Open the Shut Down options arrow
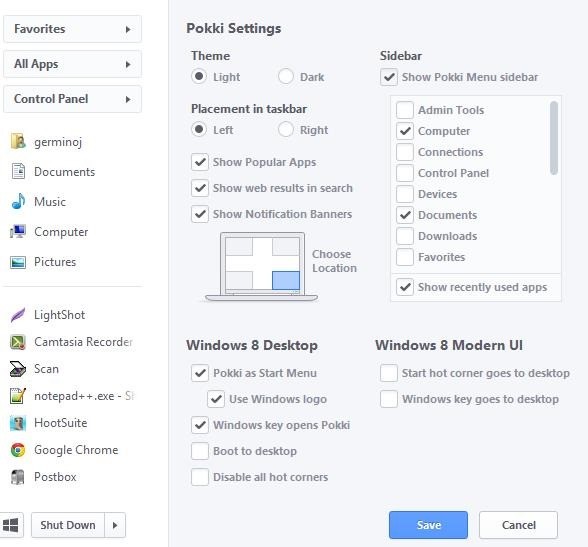The width and height of the screenshot is (588, 547). click(115, 525)
